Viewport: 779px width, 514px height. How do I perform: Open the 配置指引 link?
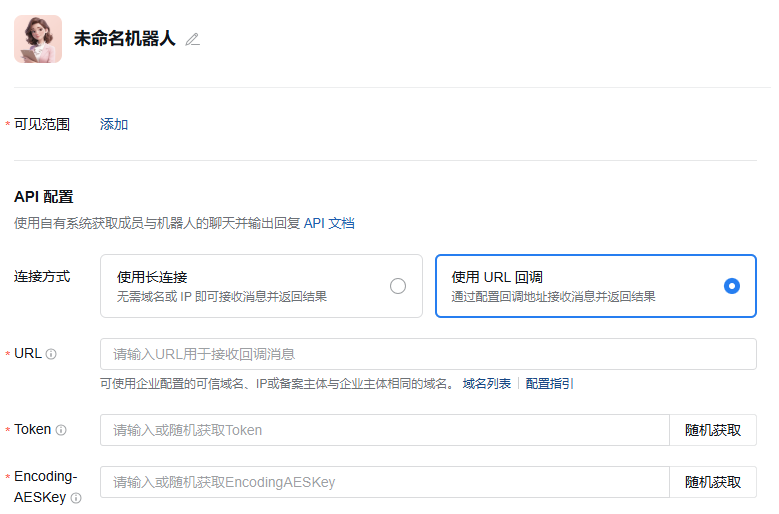pos(550,384)
